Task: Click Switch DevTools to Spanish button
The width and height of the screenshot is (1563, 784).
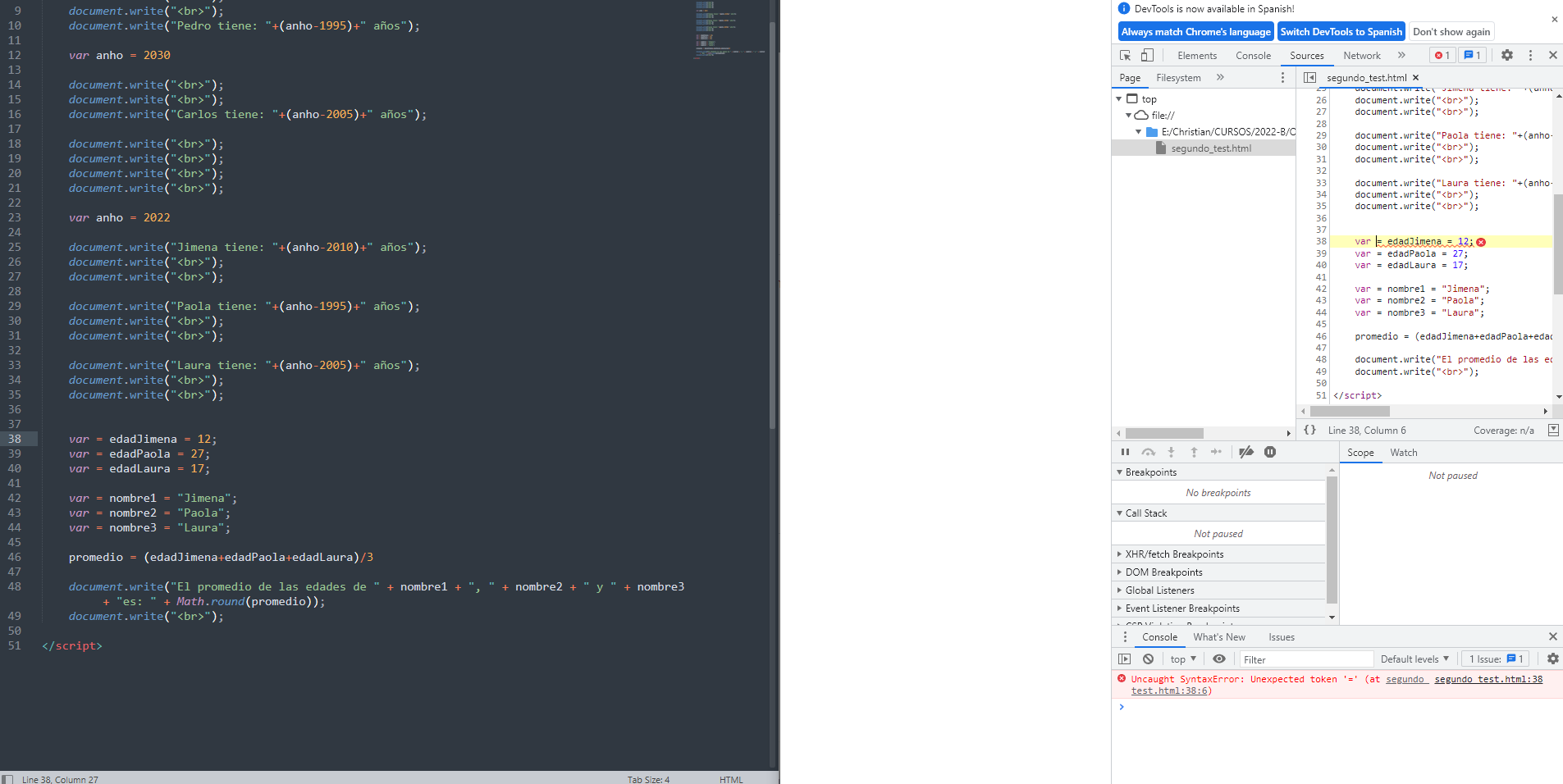Action: tap(1341, 32)
